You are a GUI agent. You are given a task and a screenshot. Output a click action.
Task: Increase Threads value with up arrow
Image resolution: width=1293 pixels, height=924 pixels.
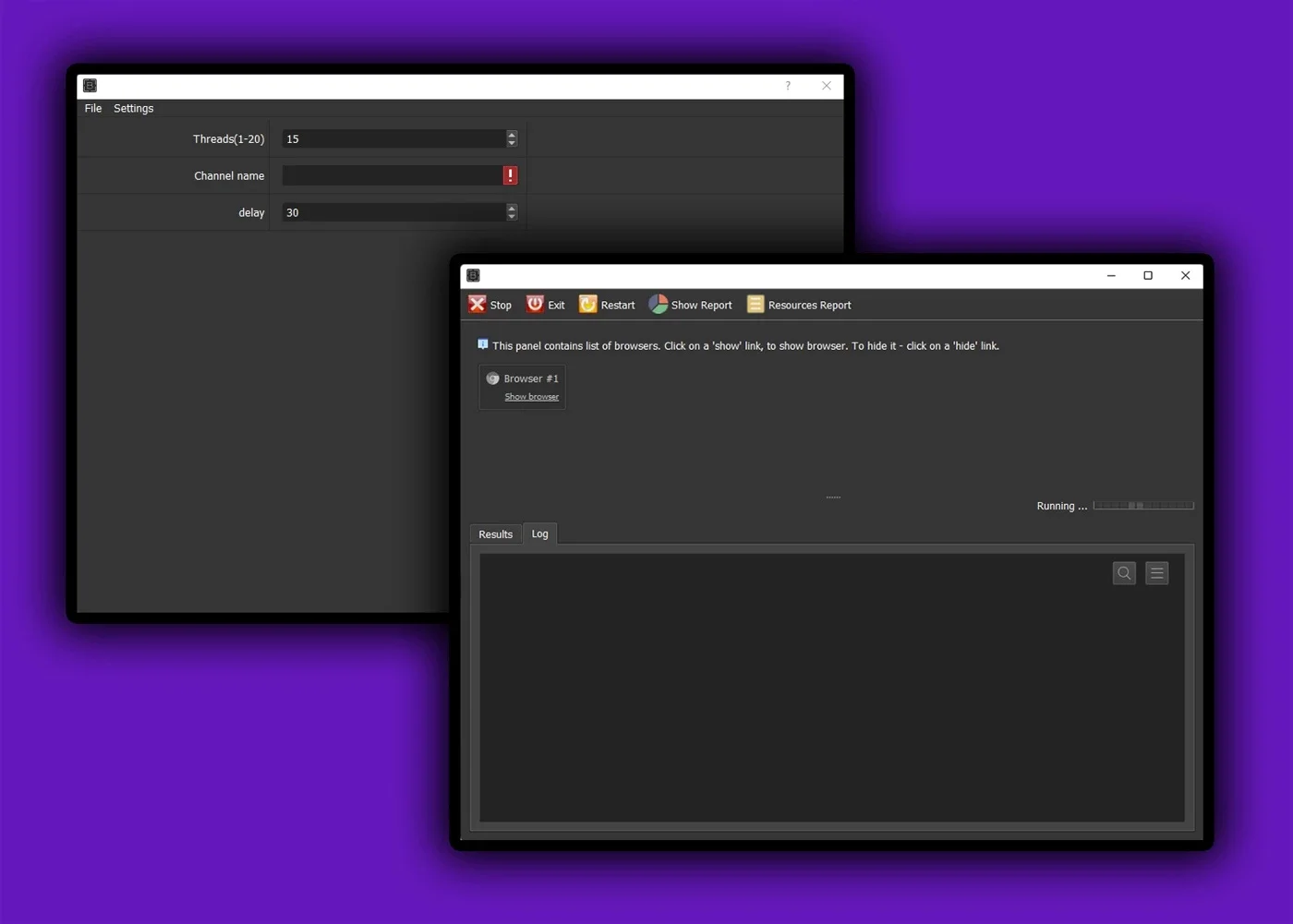coord(512,135)
